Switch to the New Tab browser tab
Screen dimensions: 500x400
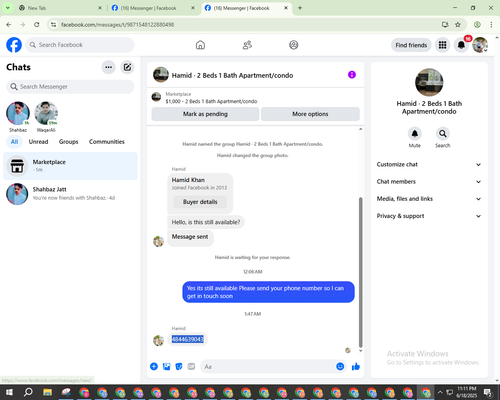pyautogui.click(x=60, y=8)
